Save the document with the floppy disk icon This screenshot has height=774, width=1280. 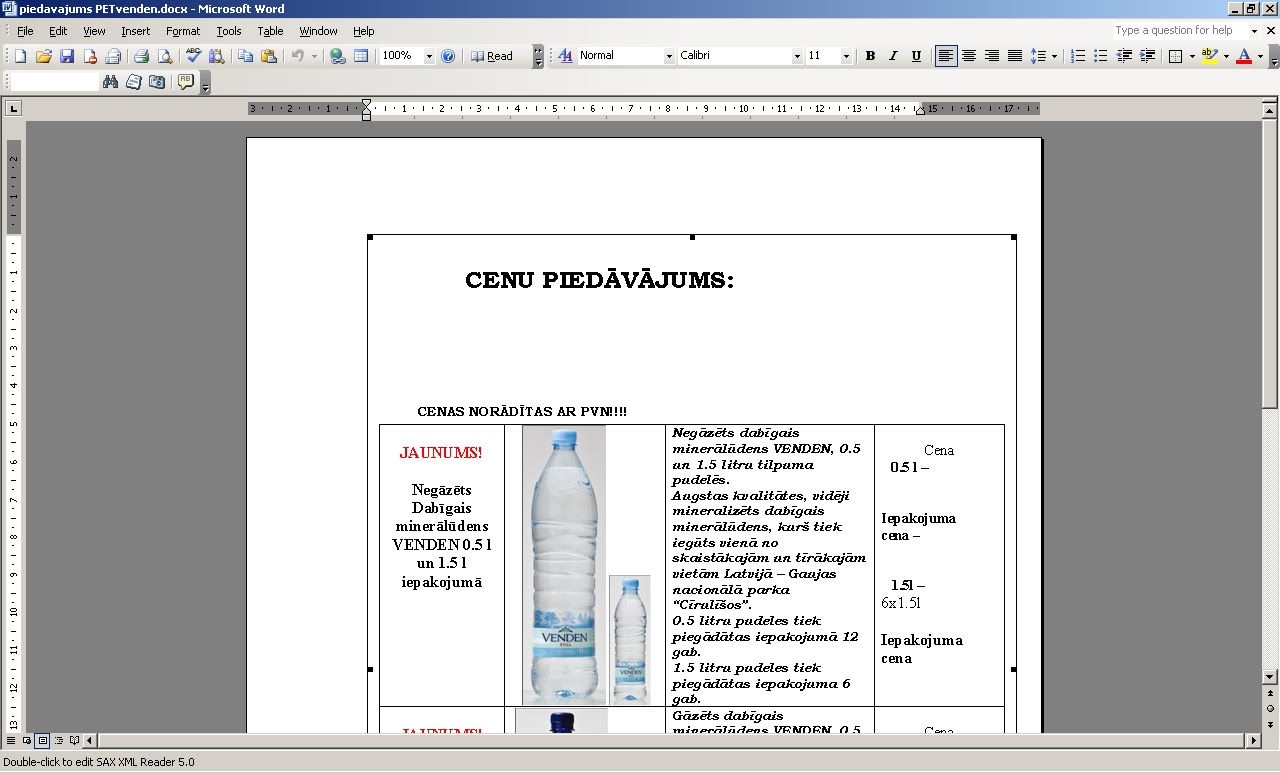[67, 56]
